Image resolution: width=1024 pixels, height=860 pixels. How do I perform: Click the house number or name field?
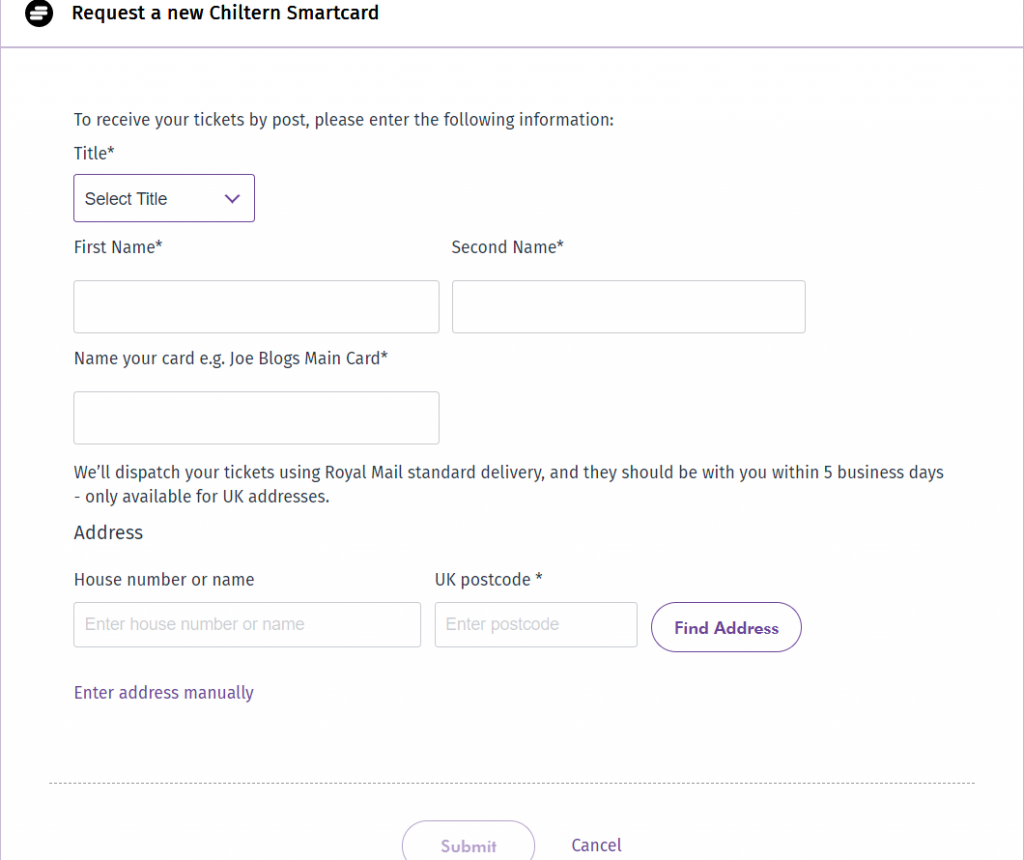click(x=247, y=624)
